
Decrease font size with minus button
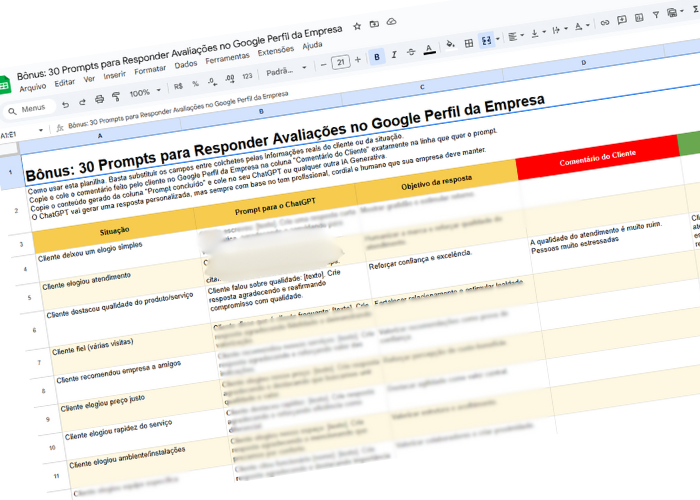coord(324,65)
